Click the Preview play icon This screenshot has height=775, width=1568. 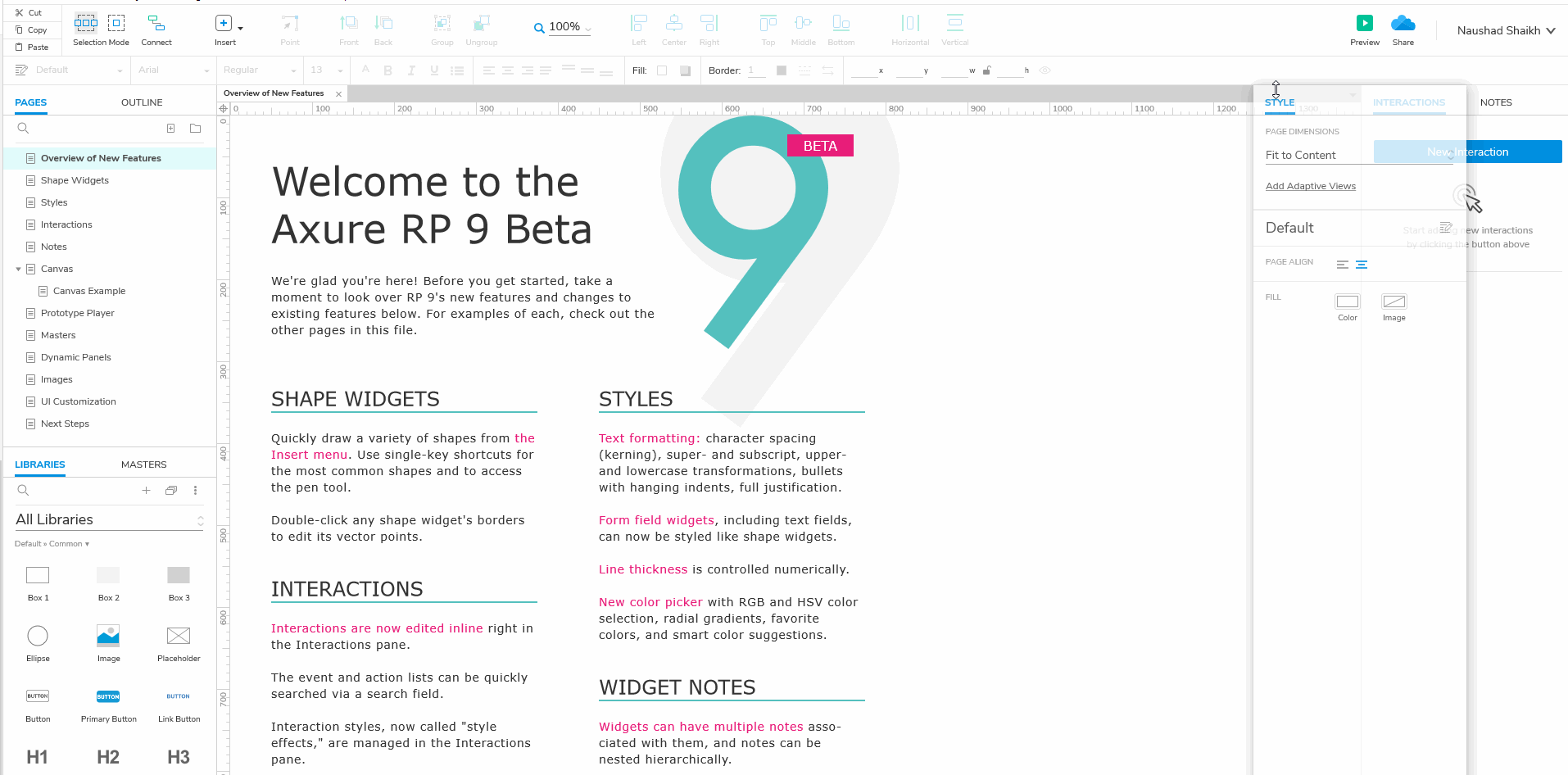coord(1364,24)
